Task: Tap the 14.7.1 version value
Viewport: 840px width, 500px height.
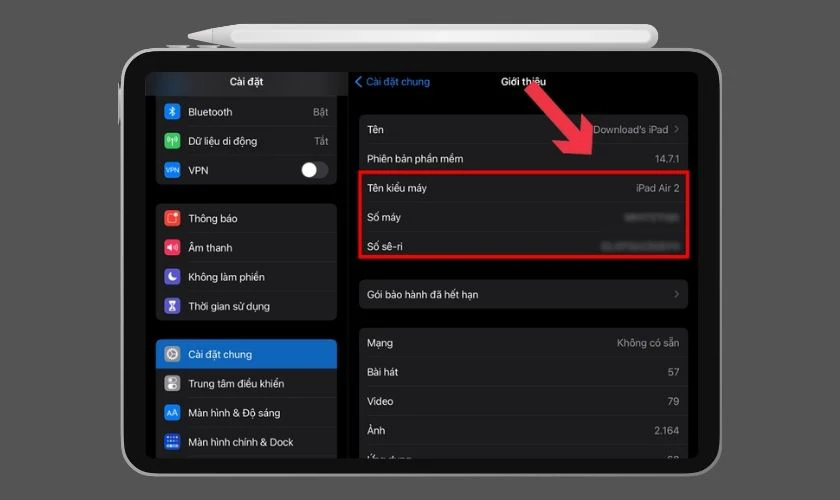Action: (667, 159)
